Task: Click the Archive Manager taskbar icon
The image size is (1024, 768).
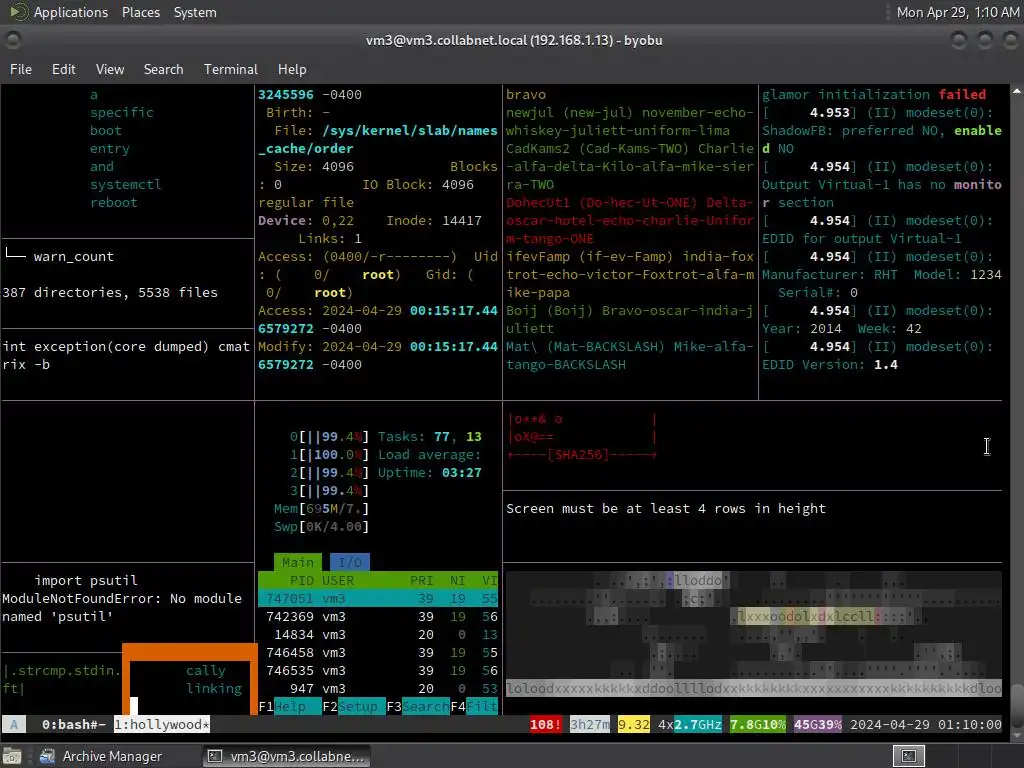Action: click(x=47, y=756)
